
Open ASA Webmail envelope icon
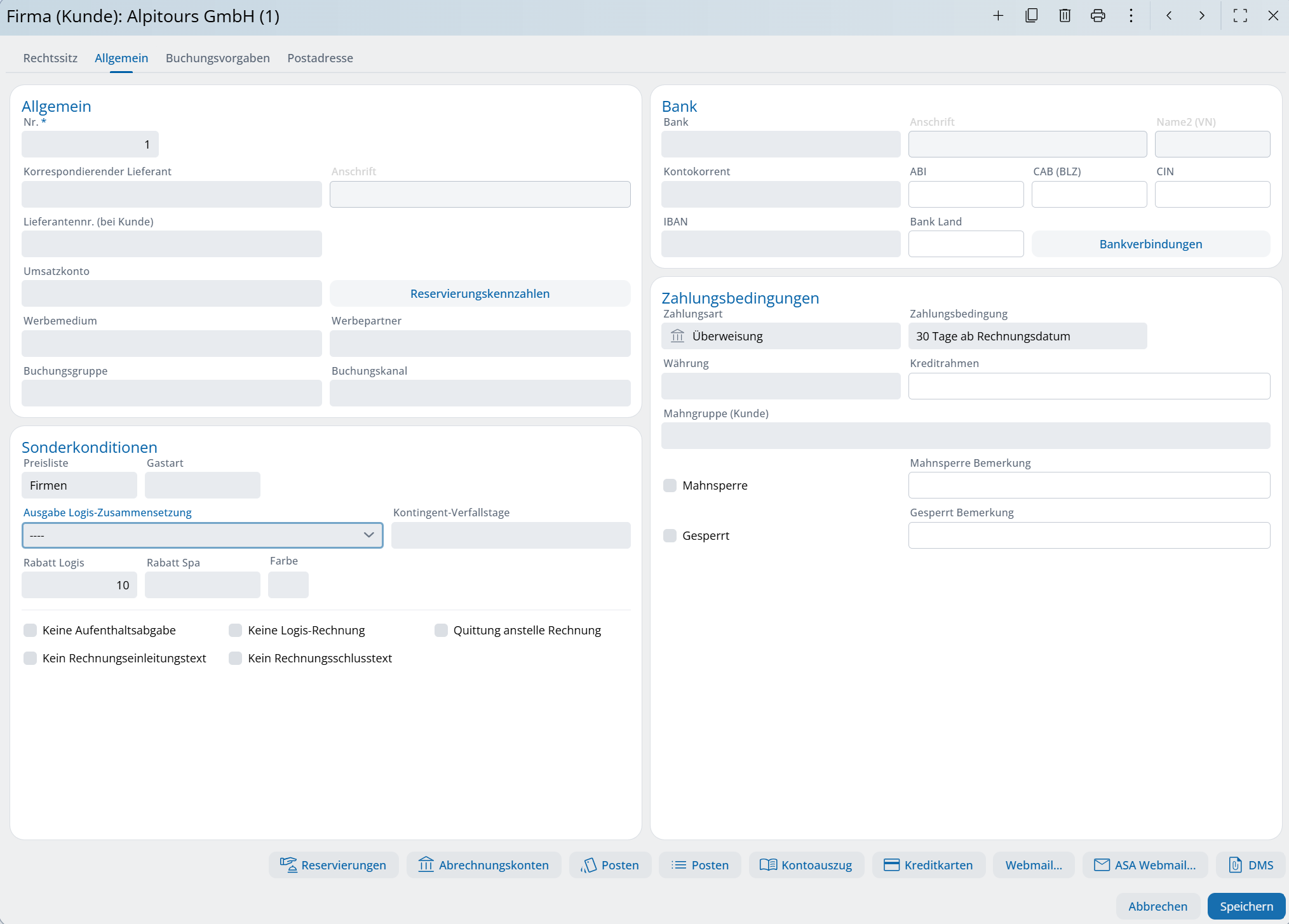pos(1102,865)
